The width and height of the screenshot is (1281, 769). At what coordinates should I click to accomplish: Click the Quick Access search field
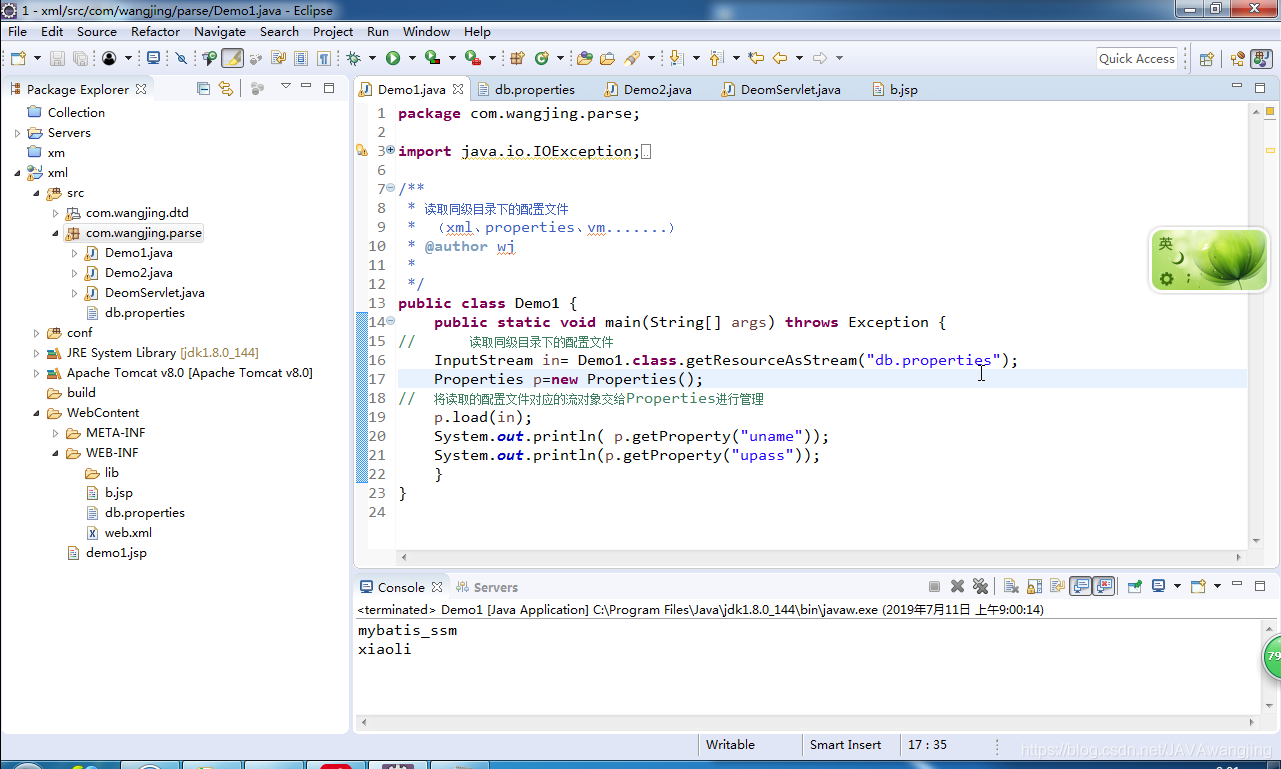point(1136,58)
